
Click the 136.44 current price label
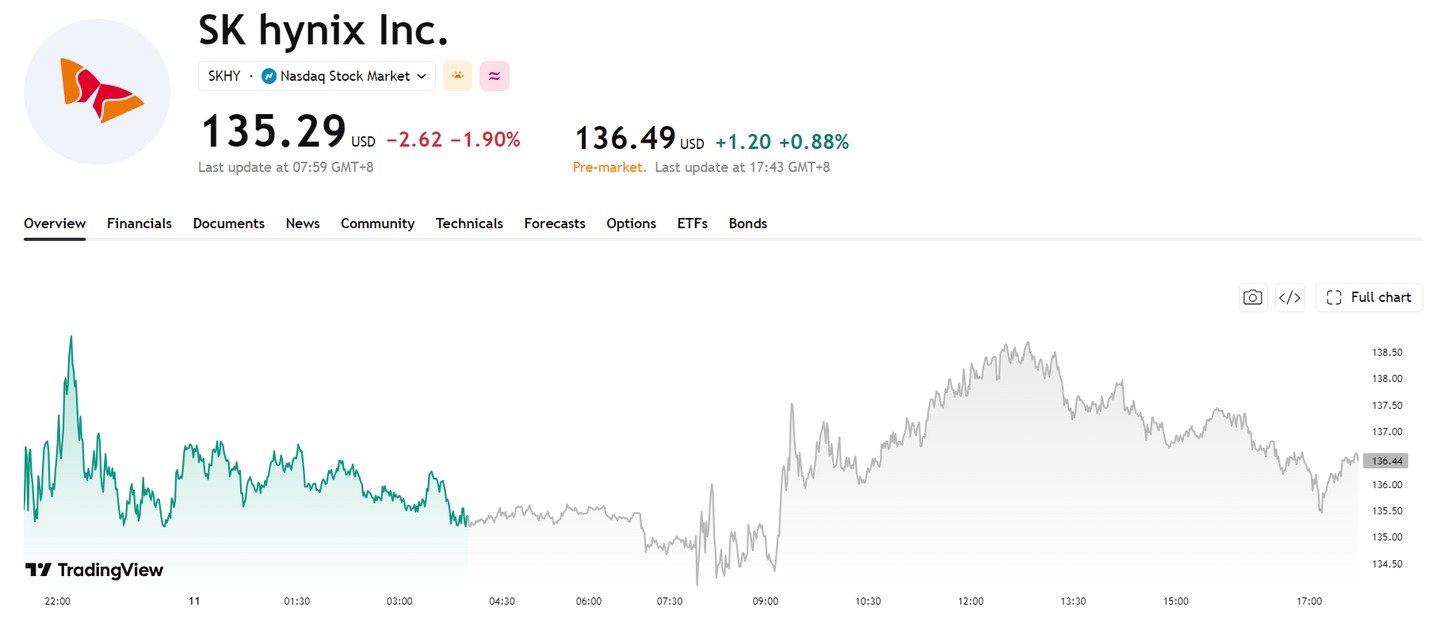click(x=1385, y=461)
